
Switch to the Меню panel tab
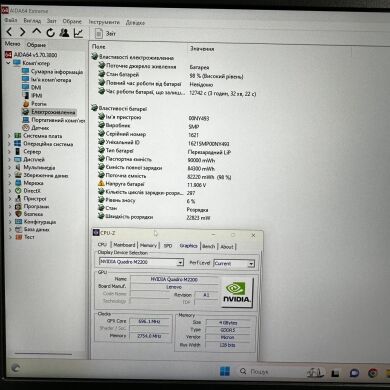coord(12,44)
